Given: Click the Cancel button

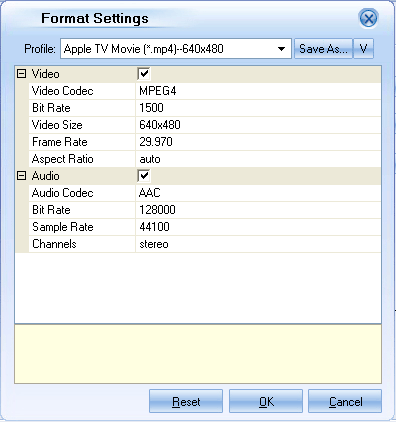Looking at the screenshot, I should tap(345, 401).
